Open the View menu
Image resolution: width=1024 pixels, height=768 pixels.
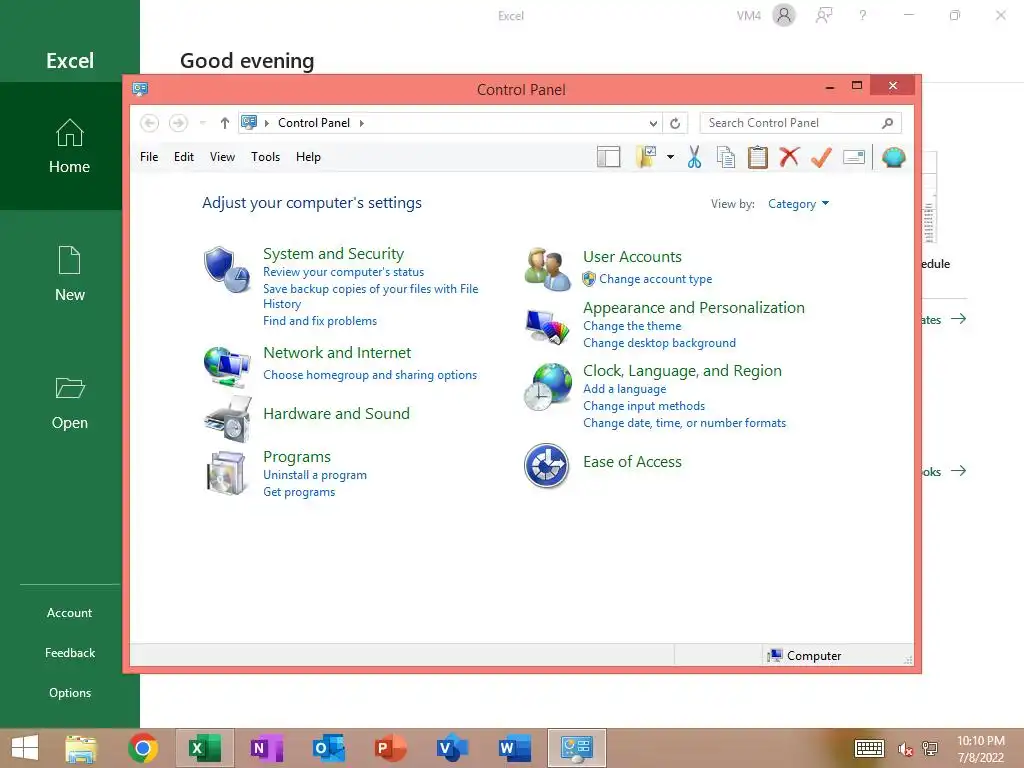[x=222, y=157]
